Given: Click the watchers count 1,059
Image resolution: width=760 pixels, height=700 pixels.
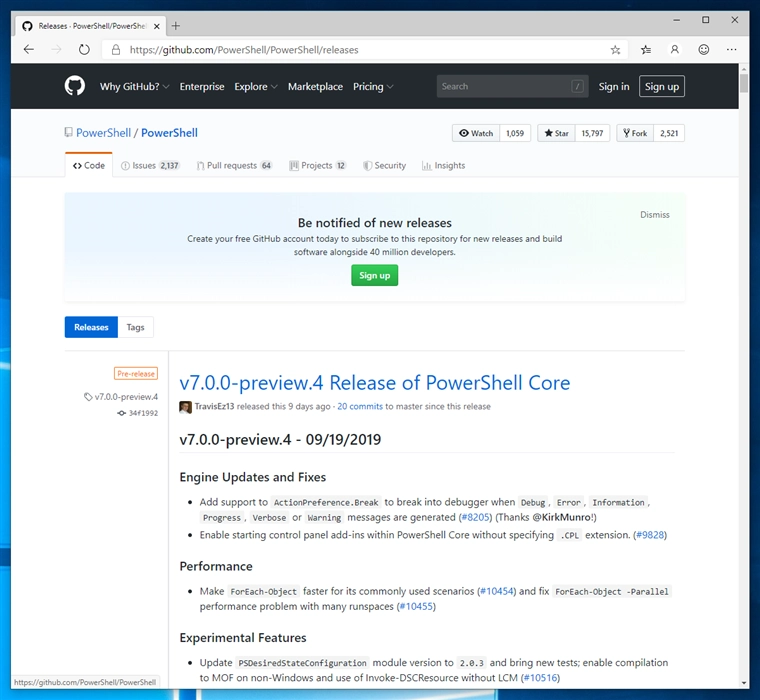Looking at the screenshot, I should coord(515,133).
